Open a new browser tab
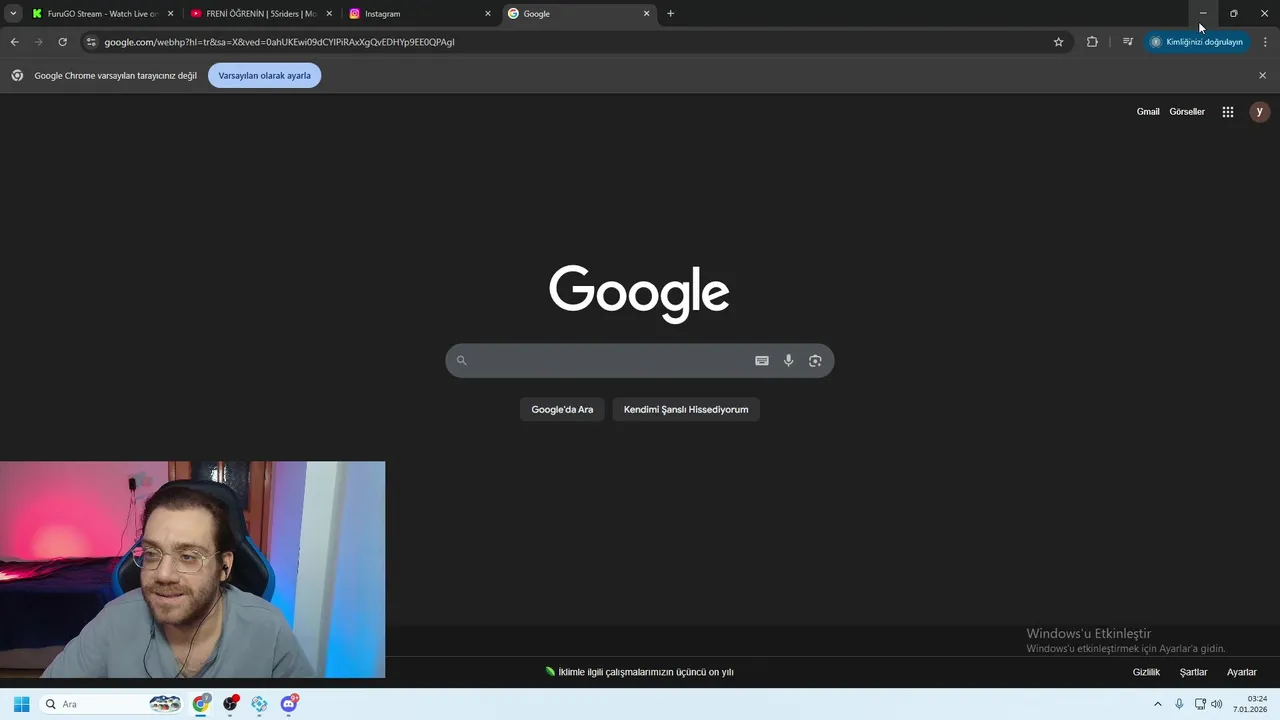 click(x=670, y=14)
